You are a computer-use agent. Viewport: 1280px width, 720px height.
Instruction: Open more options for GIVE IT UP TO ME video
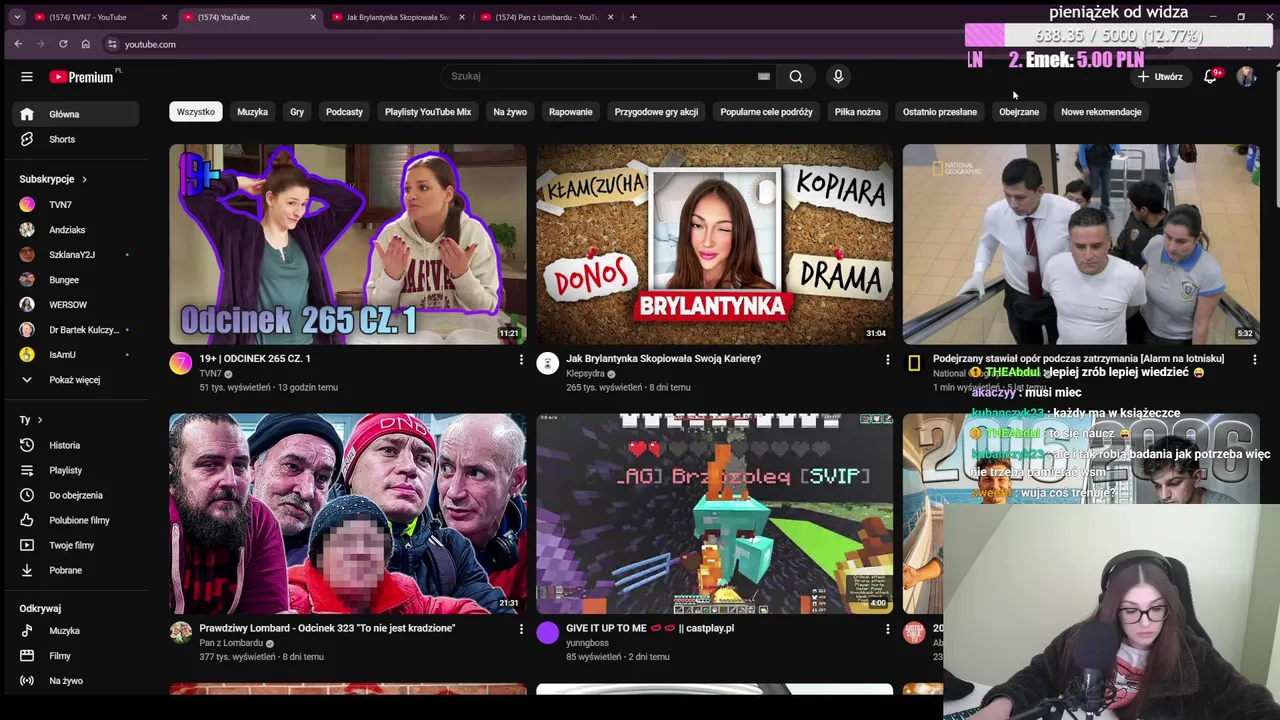pos(887,629)
